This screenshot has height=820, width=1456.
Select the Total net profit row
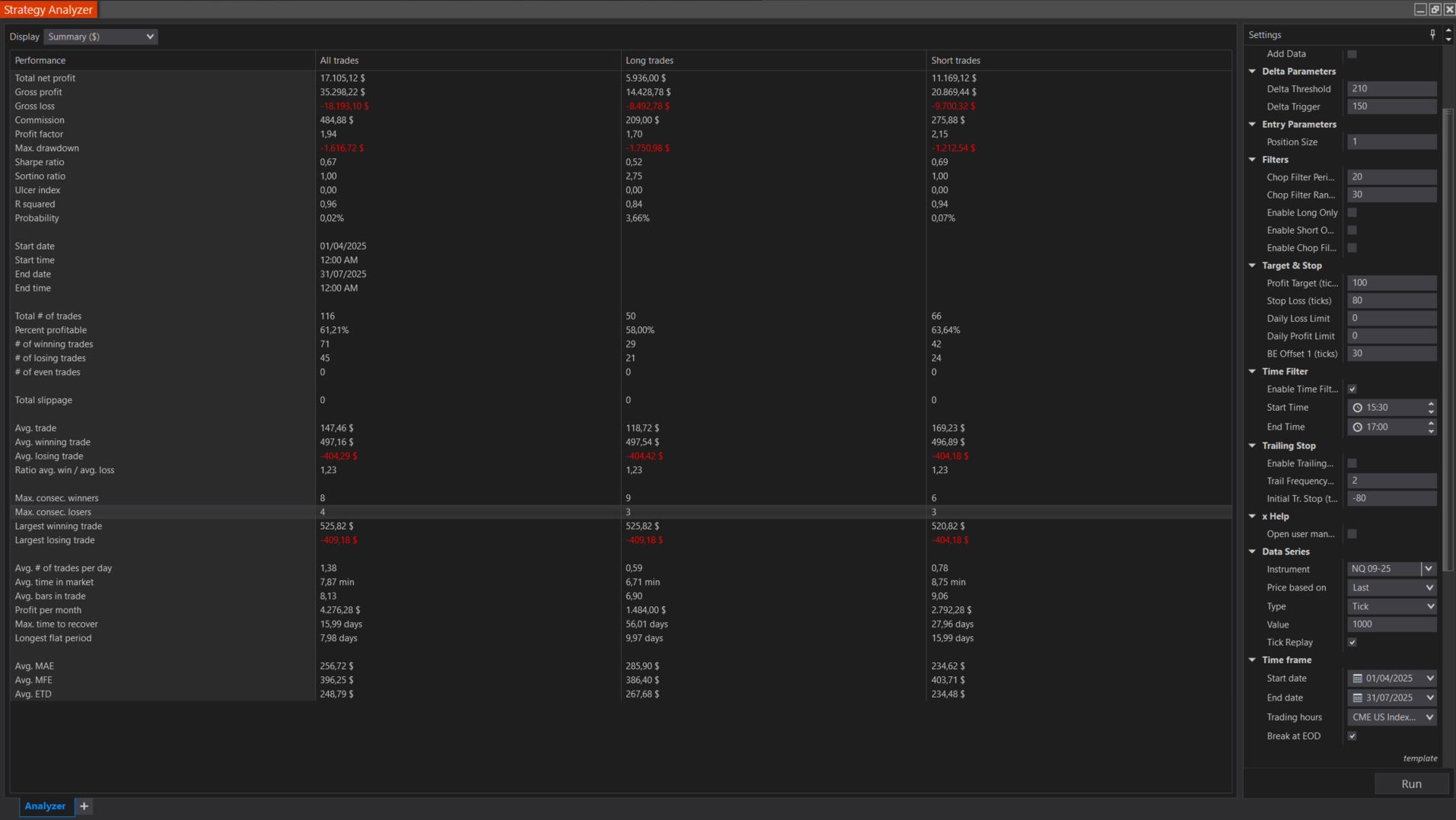pos(620,78)
